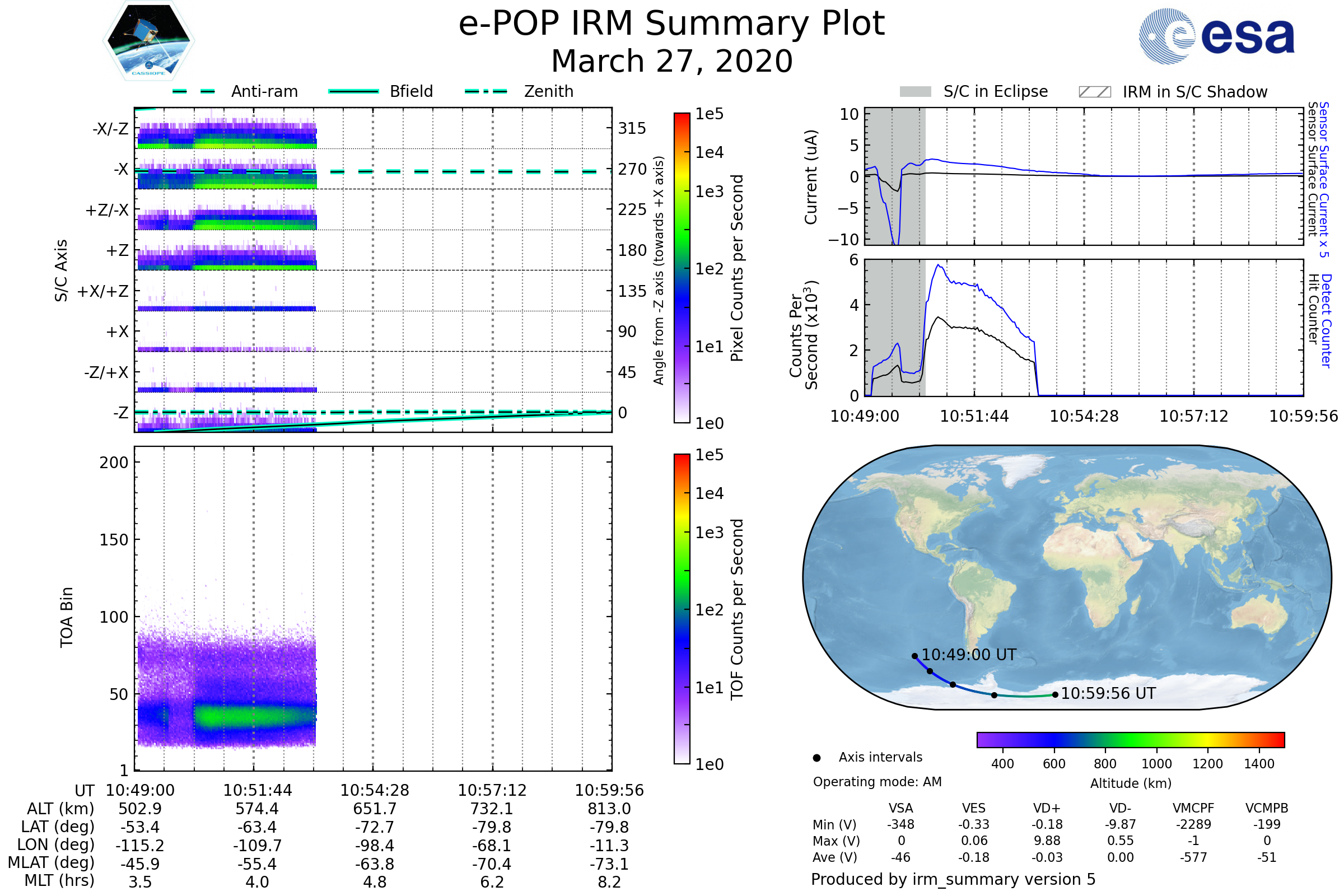Click the VMCPF column header

point(1193,808)
